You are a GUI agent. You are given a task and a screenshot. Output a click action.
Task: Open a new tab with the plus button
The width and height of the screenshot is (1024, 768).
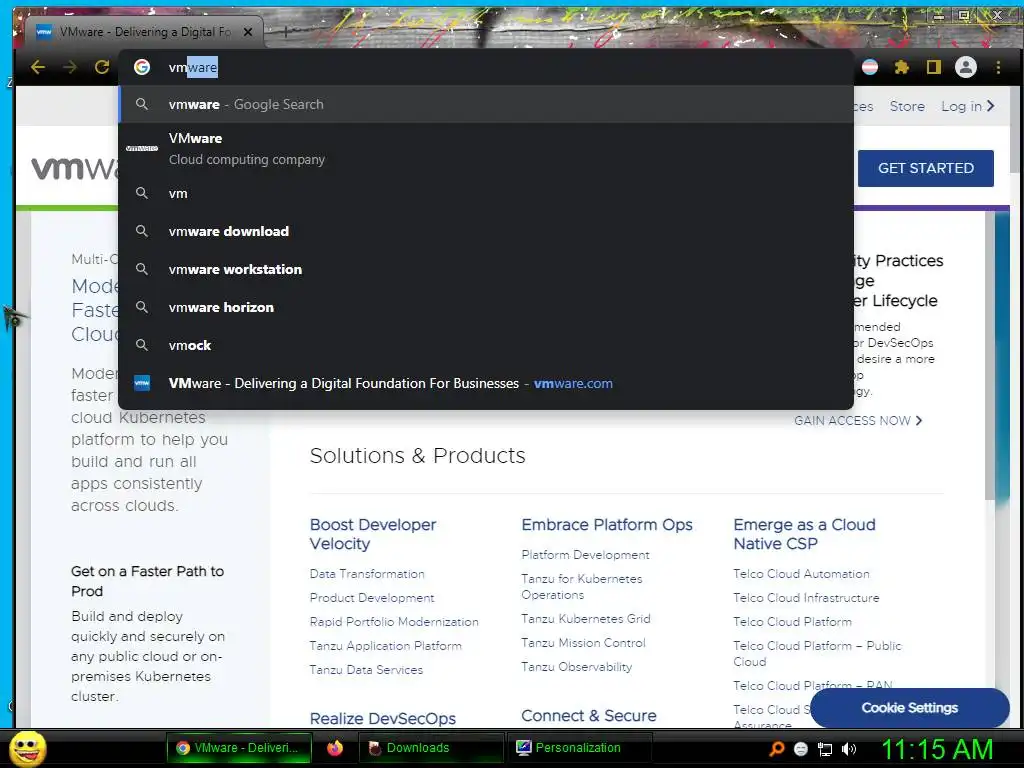pyautogui.click(x=285, y=31)
